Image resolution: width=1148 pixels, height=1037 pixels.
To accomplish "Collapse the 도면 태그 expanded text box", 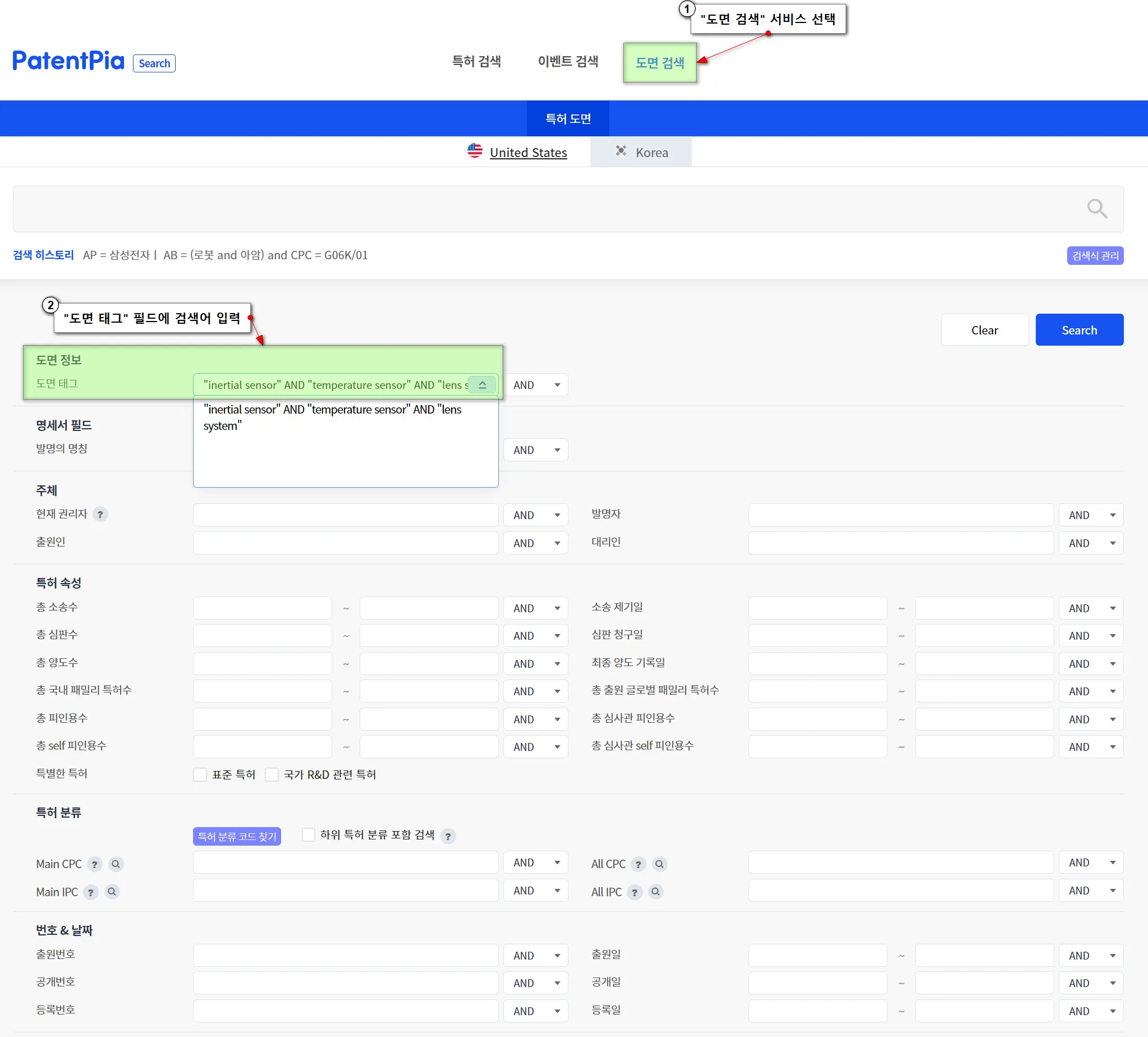I will point(483,385).
